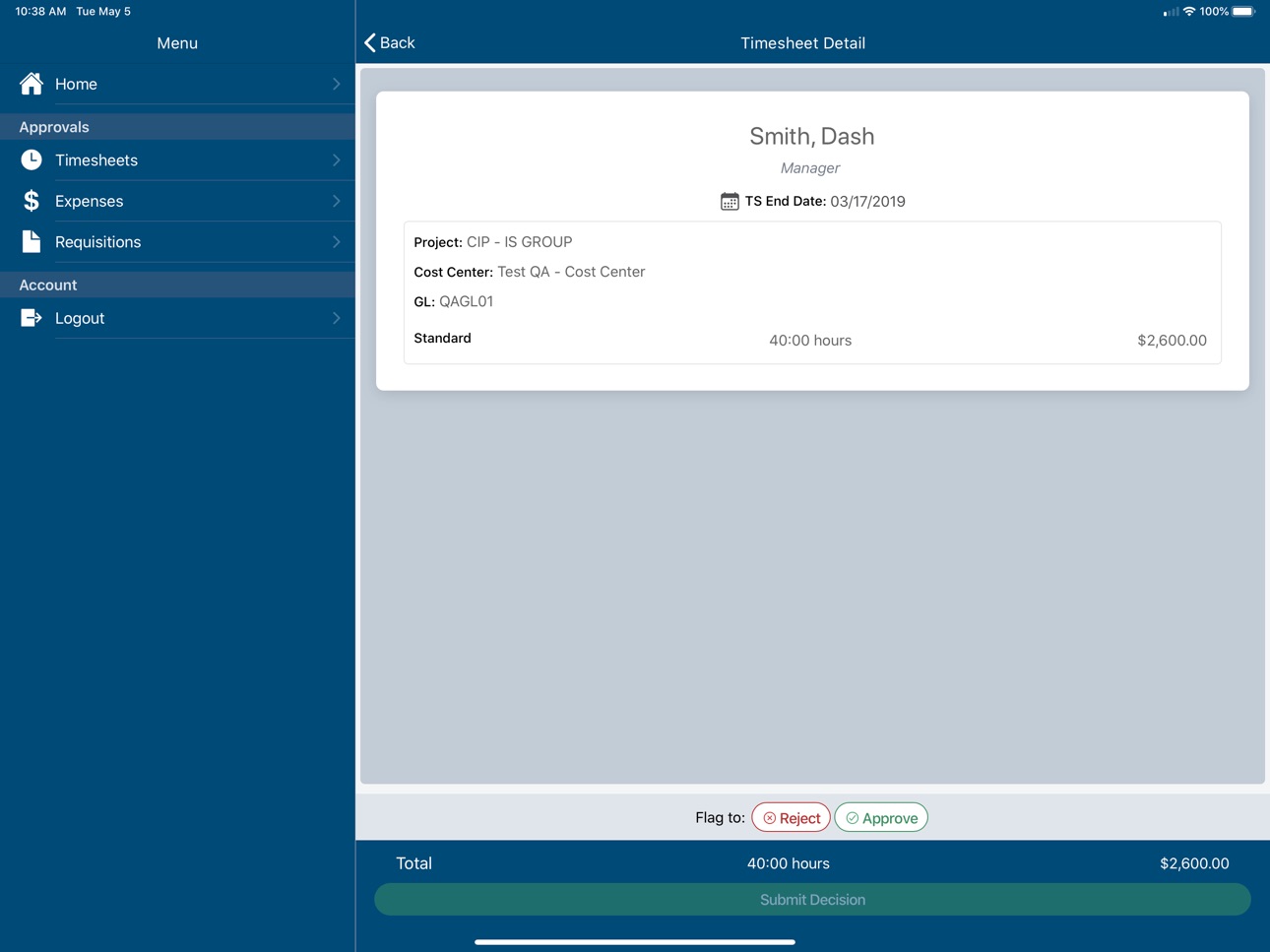
Task: Click the Standard row label
Action: (442, 338)
